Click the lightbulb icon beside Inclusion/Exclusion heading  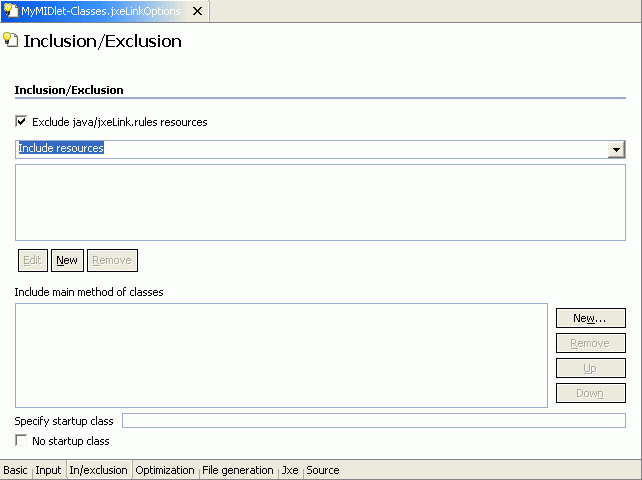coord(11,41)
